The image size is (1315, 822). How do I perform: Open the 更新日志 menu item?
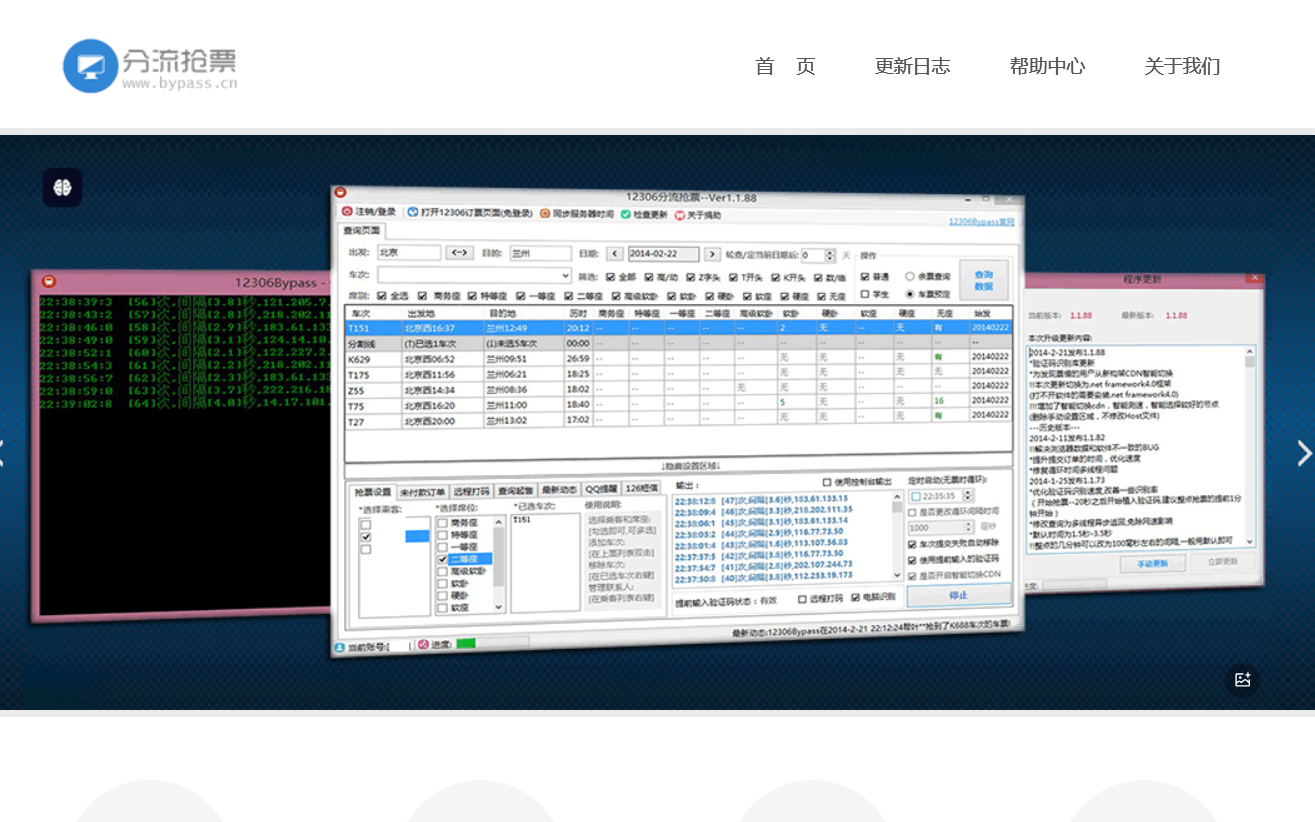coord(912,67)
